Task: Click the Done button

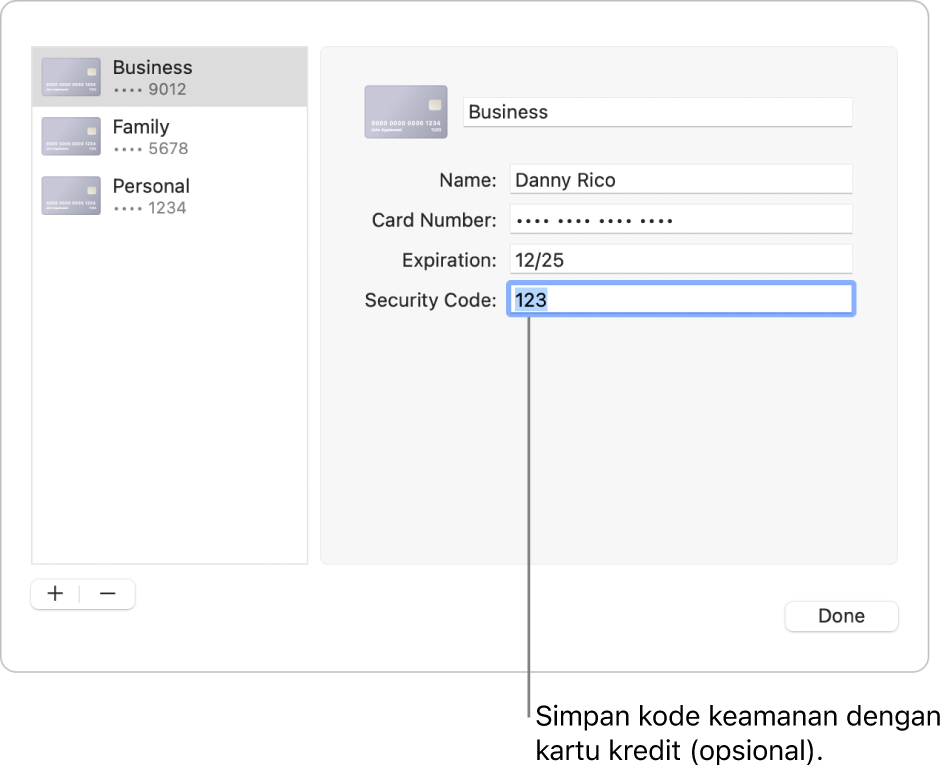Action: coord(841,616)
